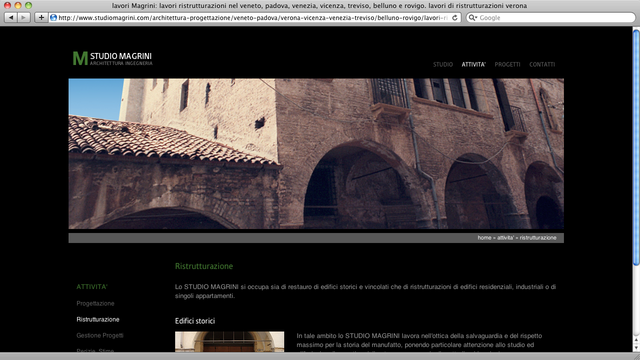
Task: Select Progettazione in the sidebar
Action: [95, 303]
